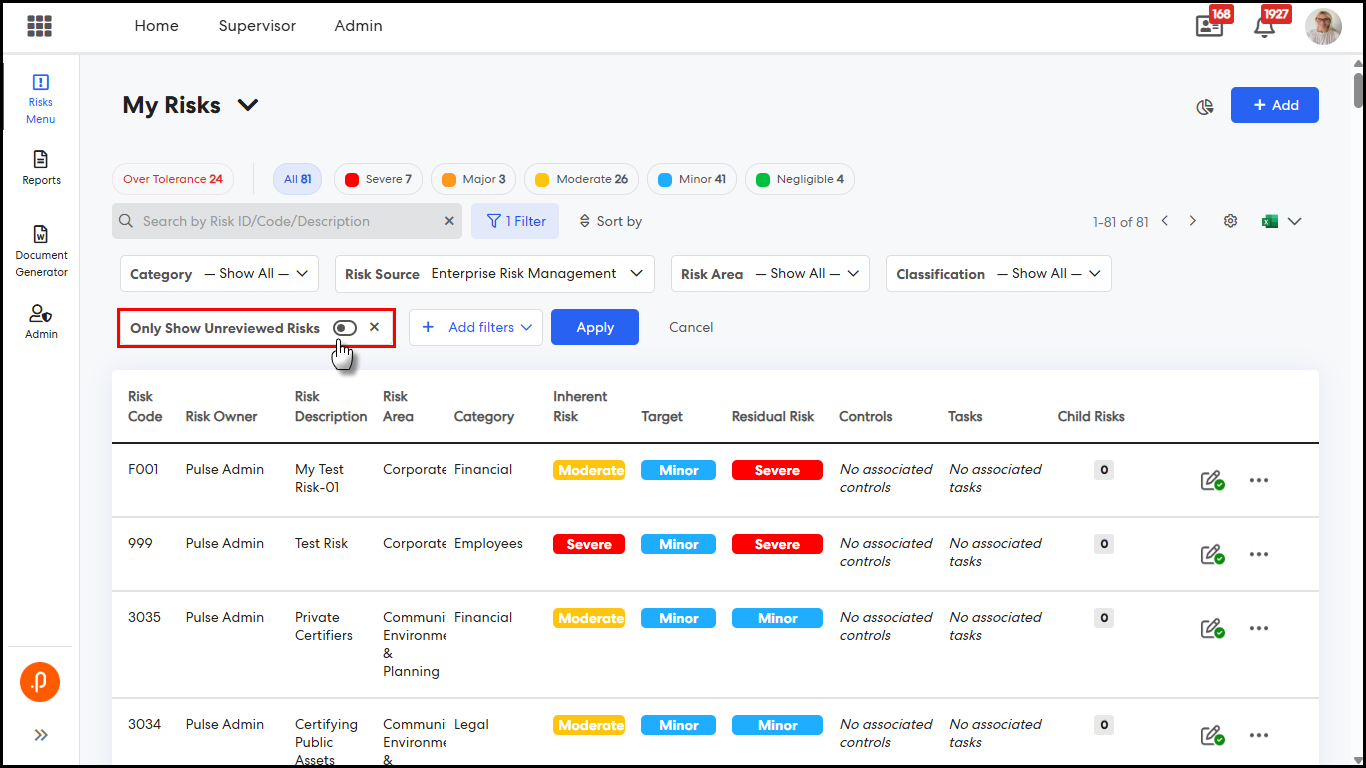Select the Over Tolerance 24 filter chip
The height and width of the screenshot is (768, 1366).
pos(173,179)
